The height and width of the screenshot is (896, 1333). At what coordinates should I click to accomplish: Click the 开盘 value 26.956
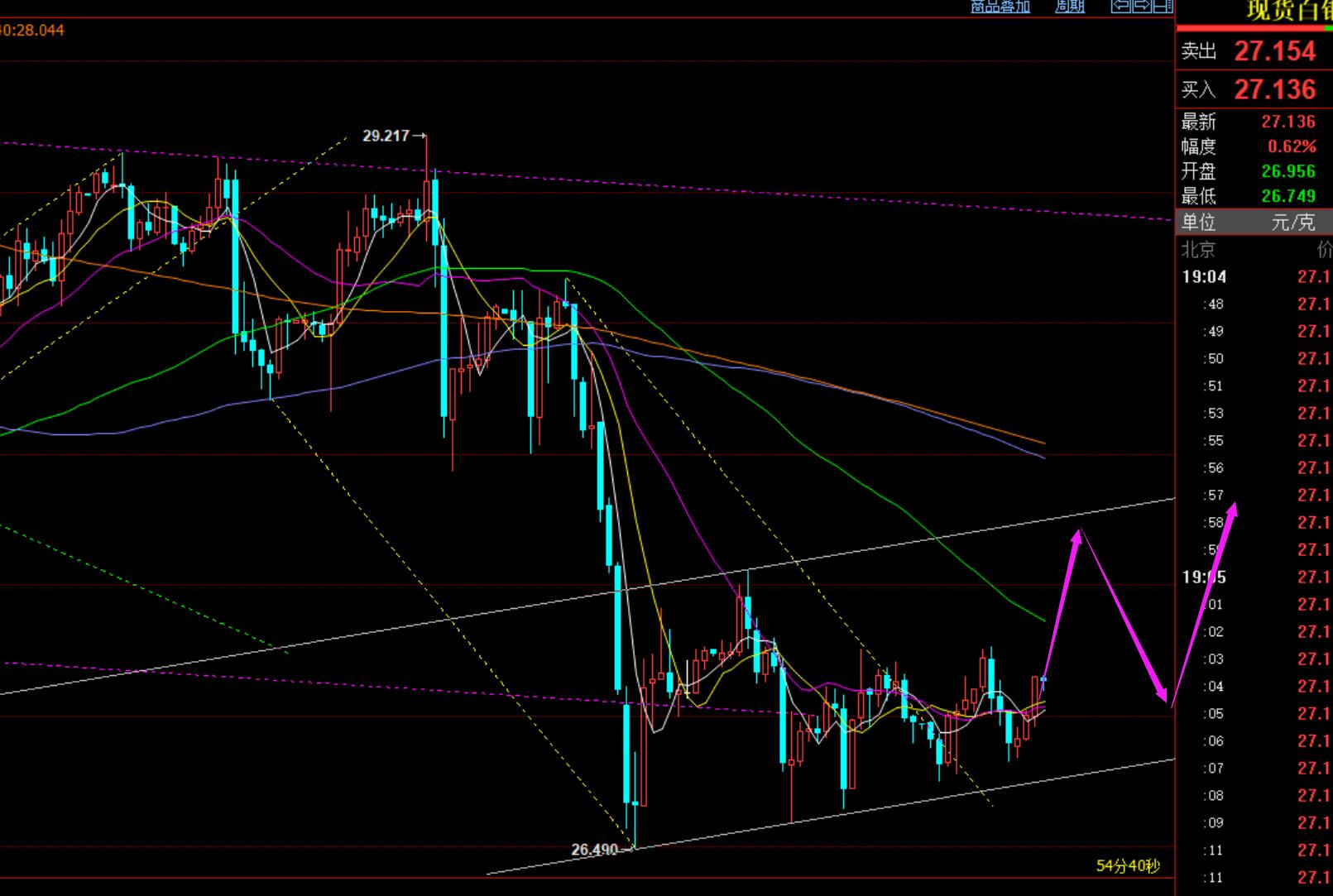point(1288,171)
